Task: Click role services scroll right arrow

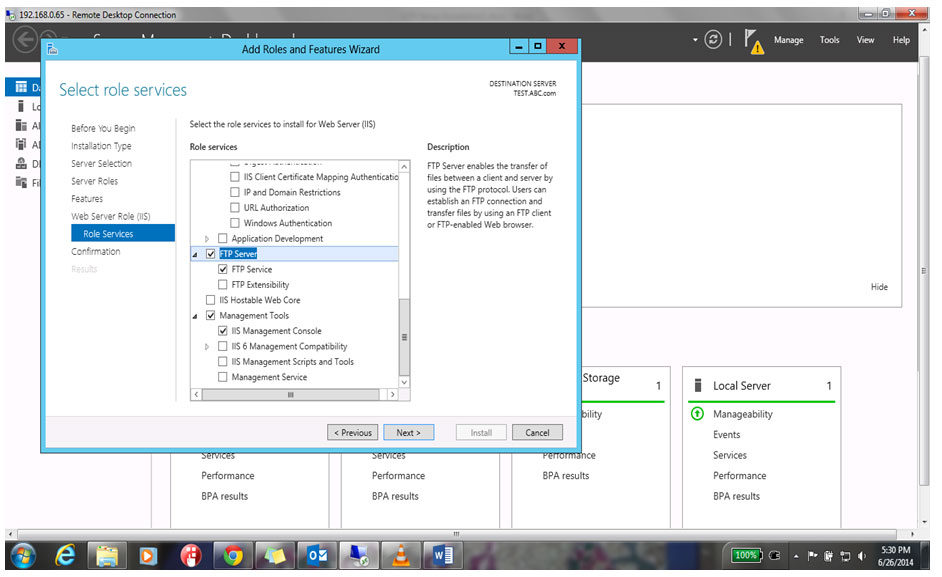Action: click(x=392, y=395)
